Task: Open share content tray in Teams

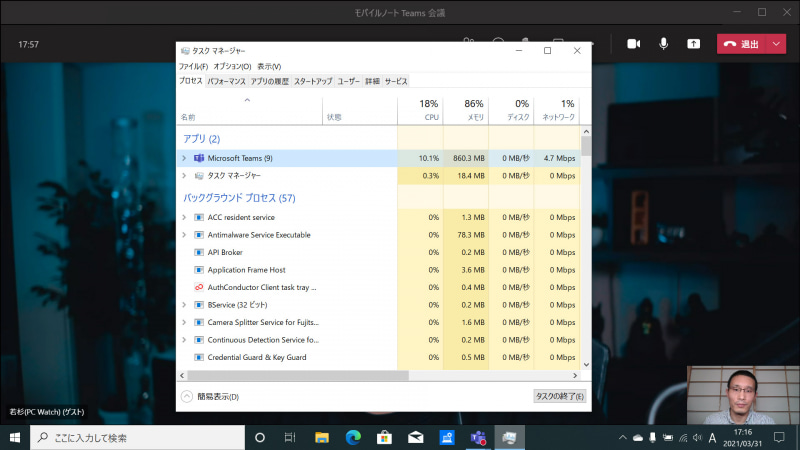Action: (x=693, y=44)
